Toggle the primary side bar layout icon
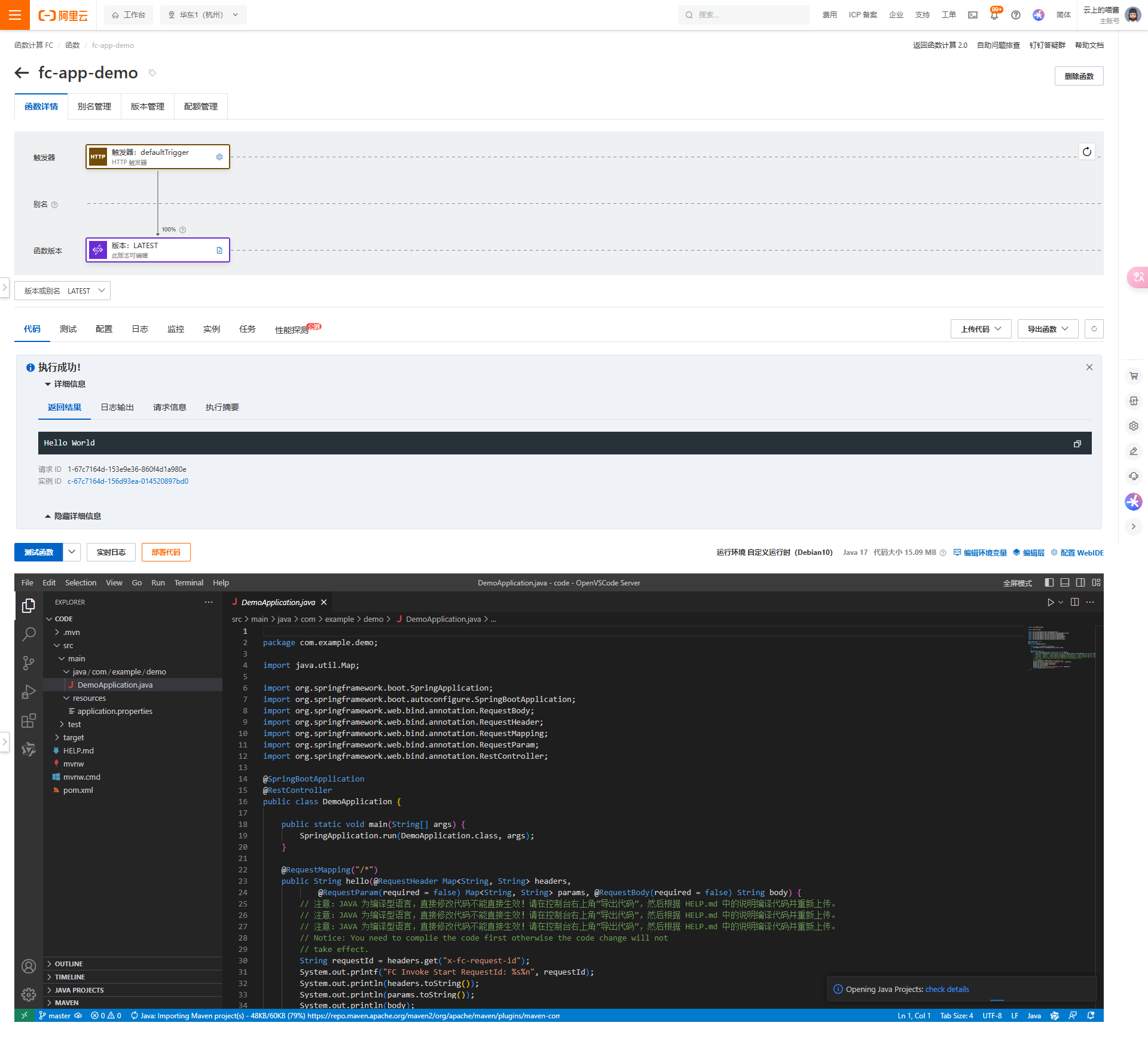Screen dimensions: 1148x1047 1049,582
